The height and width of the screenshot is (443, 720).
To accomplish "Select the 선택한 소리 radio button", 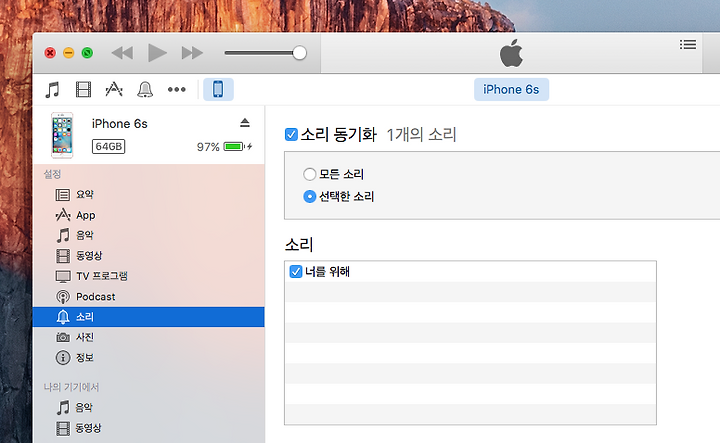I will 309,196.
